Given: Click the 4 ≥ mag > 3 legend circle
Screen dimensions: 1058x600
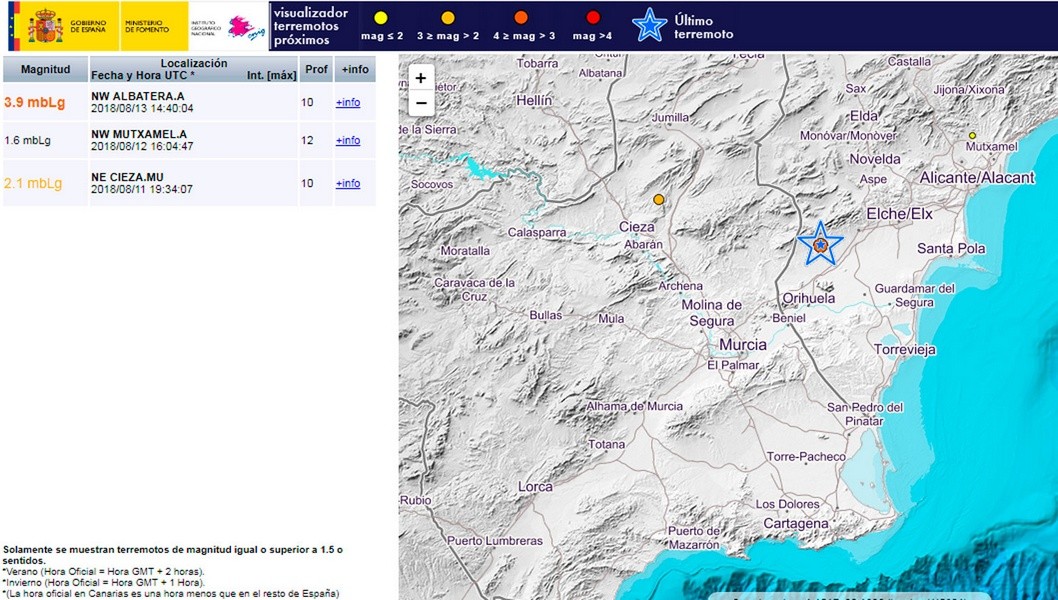Looking at the screenshot, I should [521, 18].
